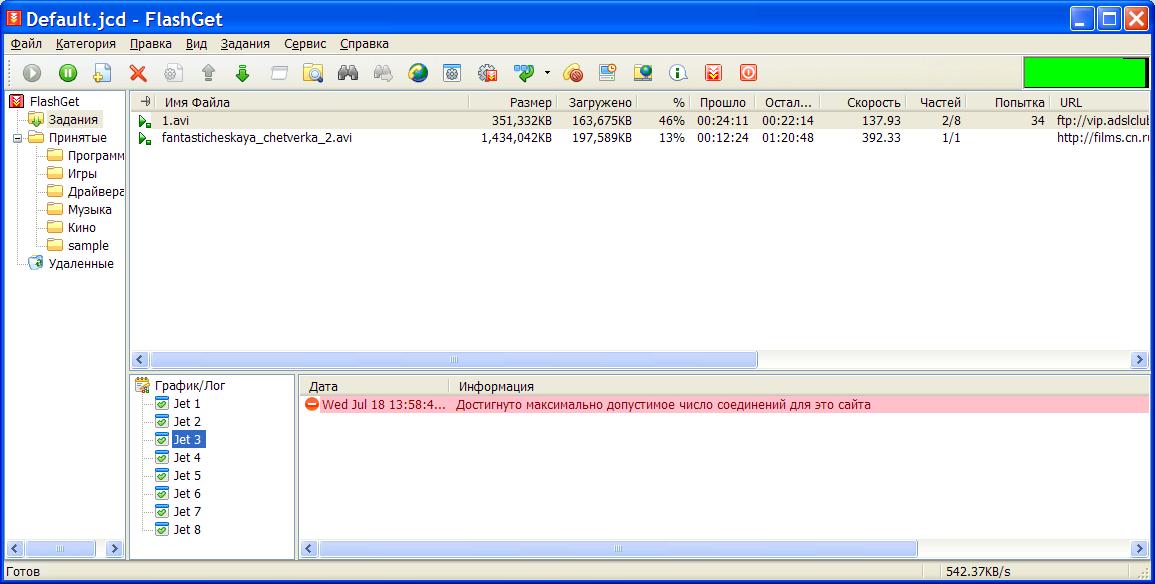This screenshot has width=1155, height=584.
Task: Pause downloads with the green pause button
Action: [x=68, y=73]
